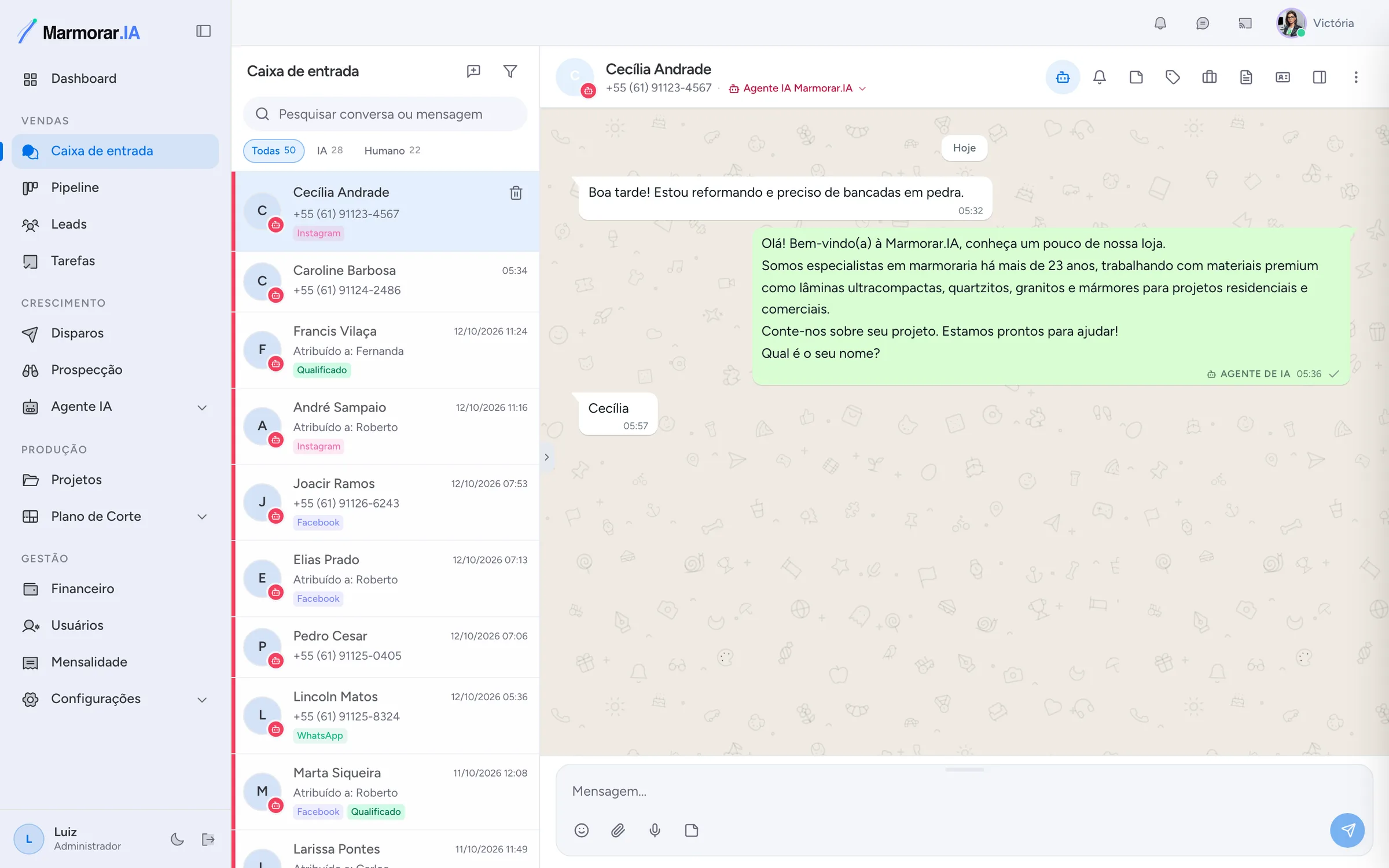This screenshot has width=1389, height=868.
Task: Go to Leads in the sidebar
Action: pyautogui.click(x=115, y=224)
